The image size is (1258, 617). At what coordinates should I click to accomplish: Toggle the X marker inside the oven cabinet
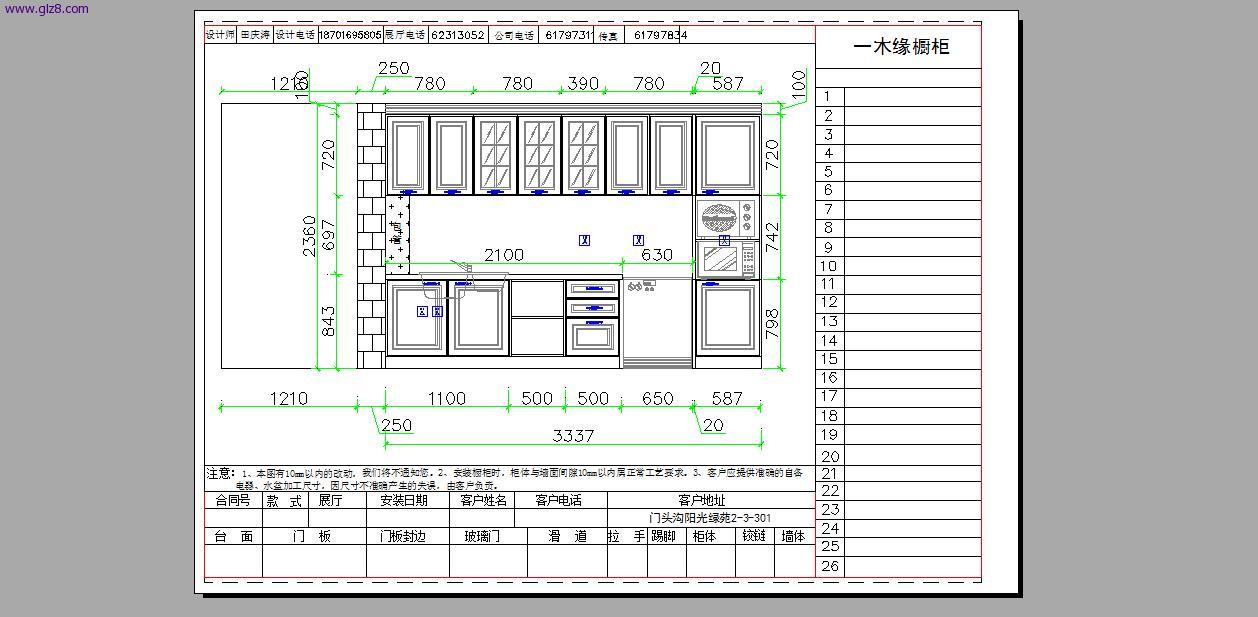[x=724, y=240]
